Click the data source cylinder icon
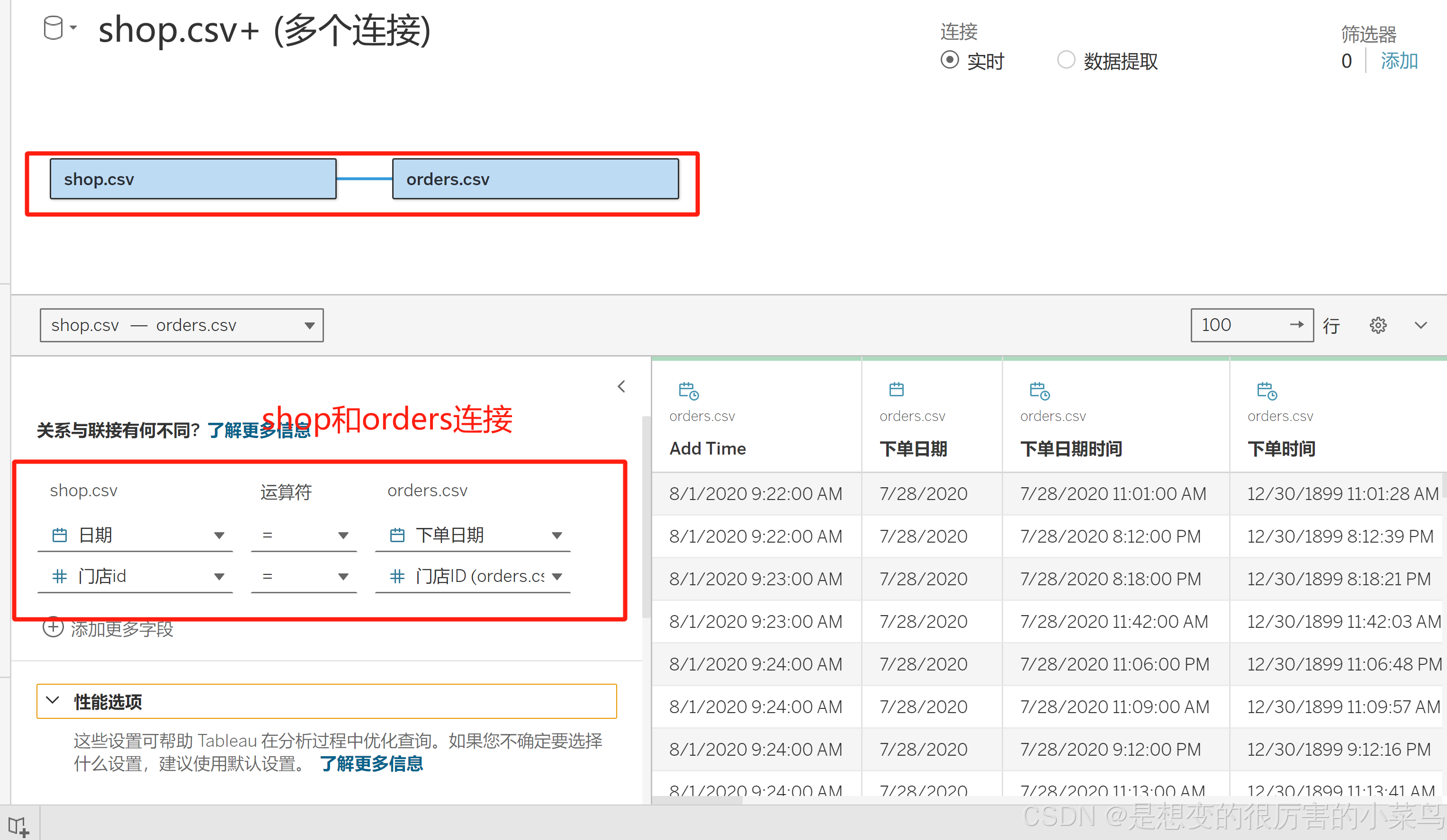The height and width of the screenshot is (840, 1447). tap(53, 28)
